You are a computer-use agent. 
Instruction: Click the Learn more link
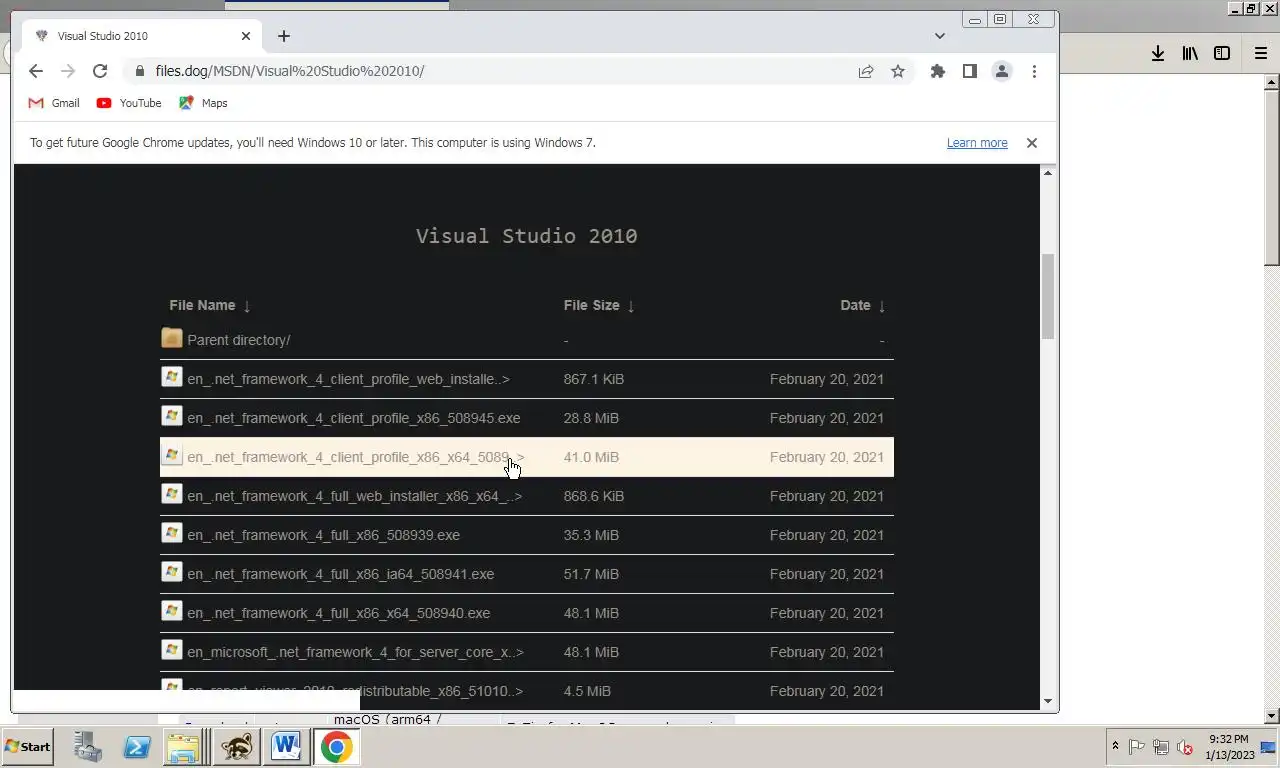pyautogui.click(x=977, y=143)
